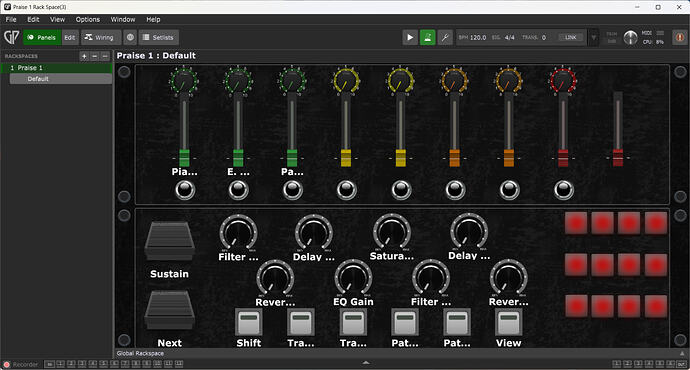The height and width of the screenshot is (370, 690).
Task: Click the transpose value field
Action: coord(544,37)
